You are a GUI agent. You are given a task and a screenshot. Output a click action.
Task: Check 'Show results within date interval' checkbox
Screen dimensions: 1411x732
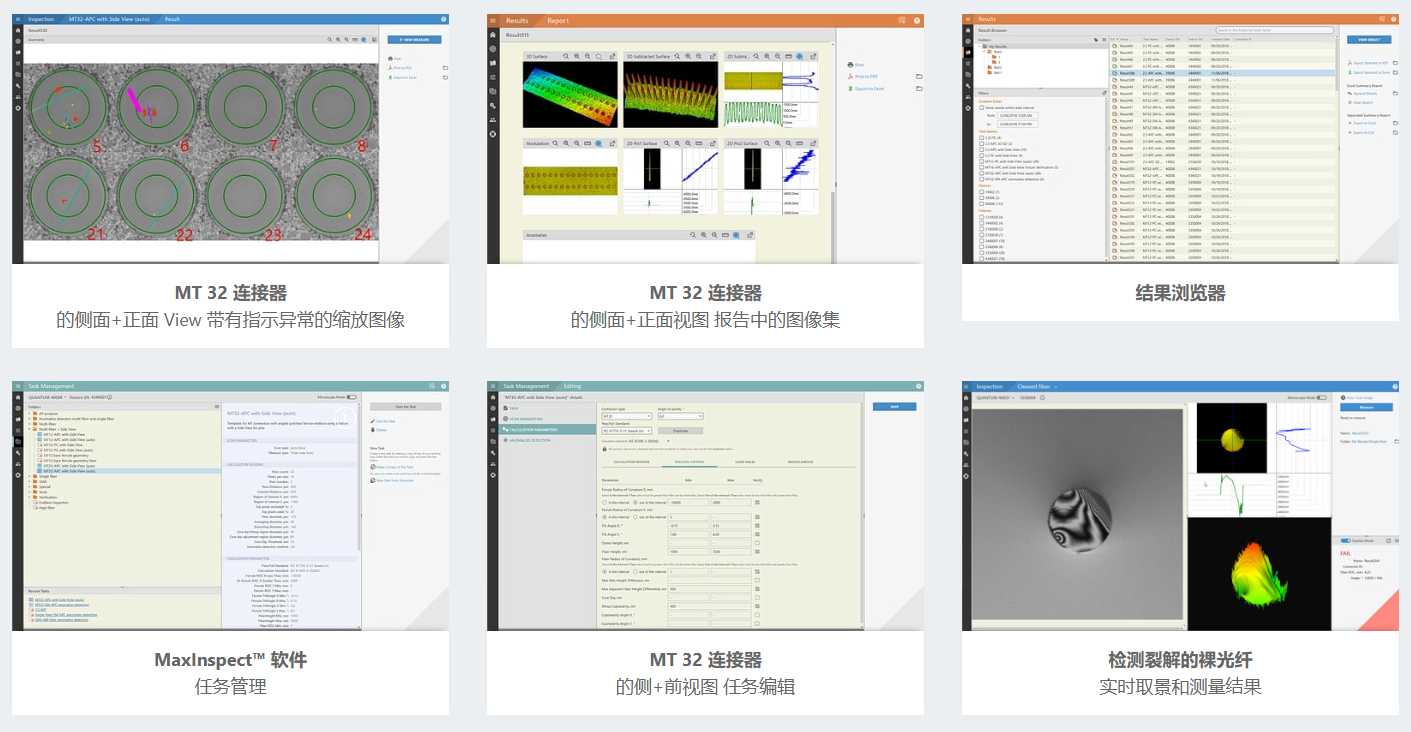coord(980,107)
